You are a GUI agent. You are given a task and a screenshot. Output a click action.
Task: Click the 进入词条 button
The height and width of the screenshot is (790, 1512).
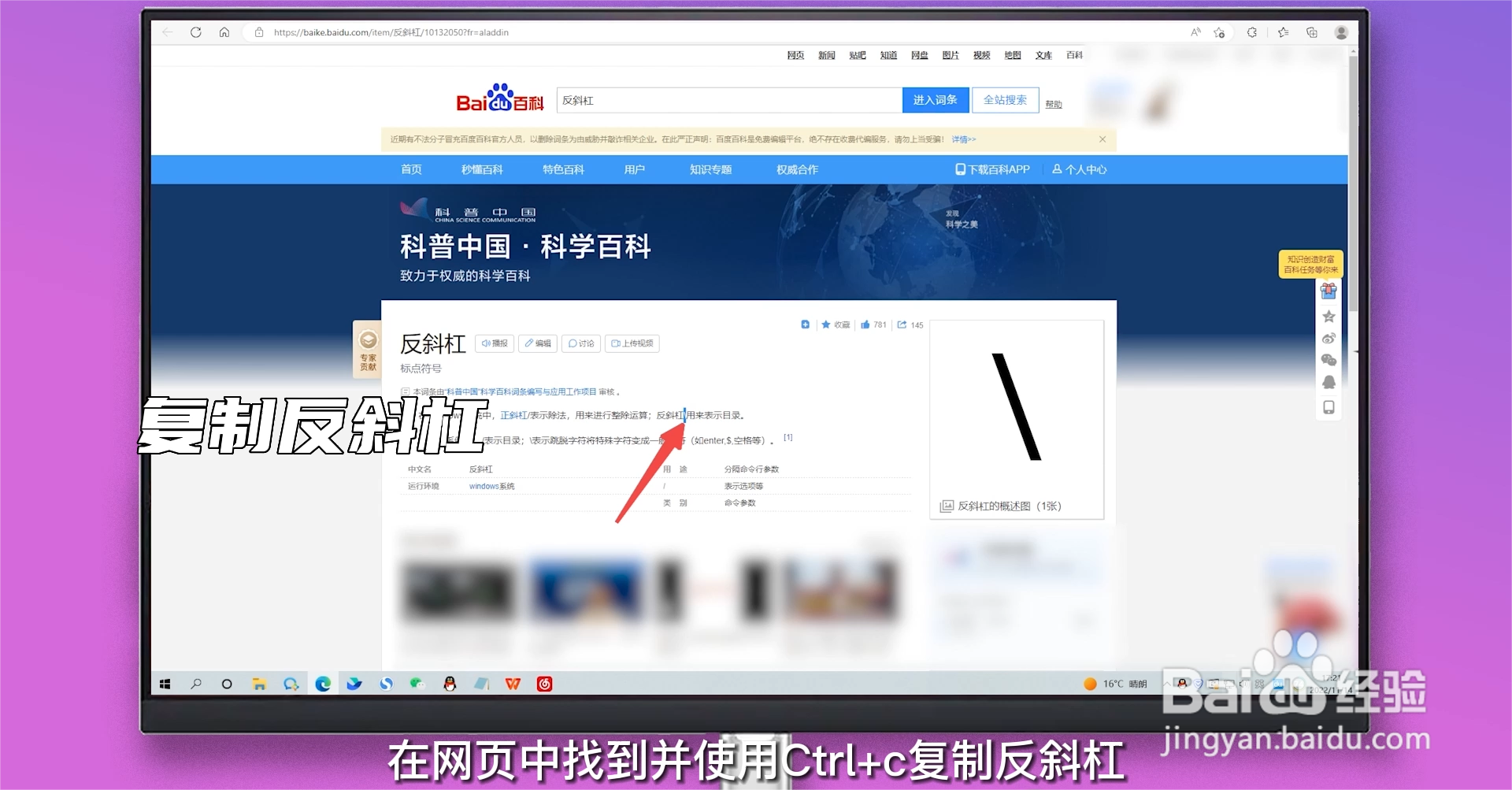[936, 100]
